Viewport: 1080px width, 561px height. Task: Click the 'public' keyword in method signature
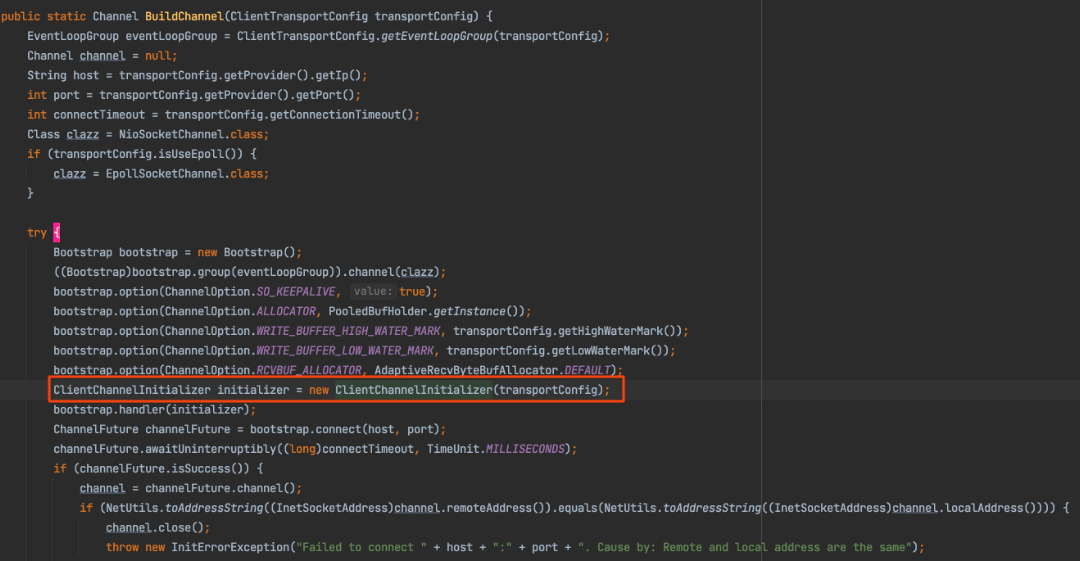tap(21, 16)
